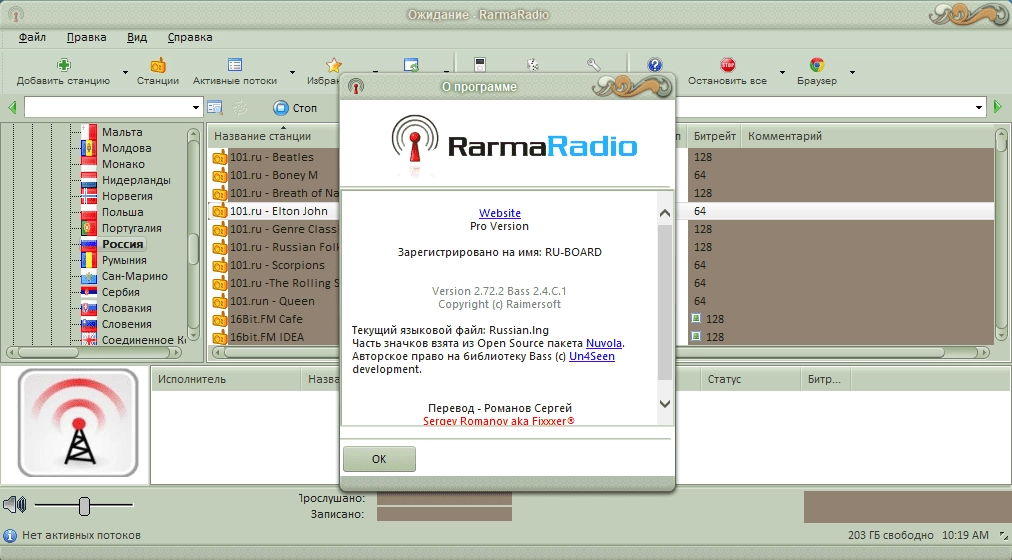Image resolution: width=1012 pixels, height=560 pixels.
Task: Click the station search icon beside address box
Action: click(x=215, y=108)
